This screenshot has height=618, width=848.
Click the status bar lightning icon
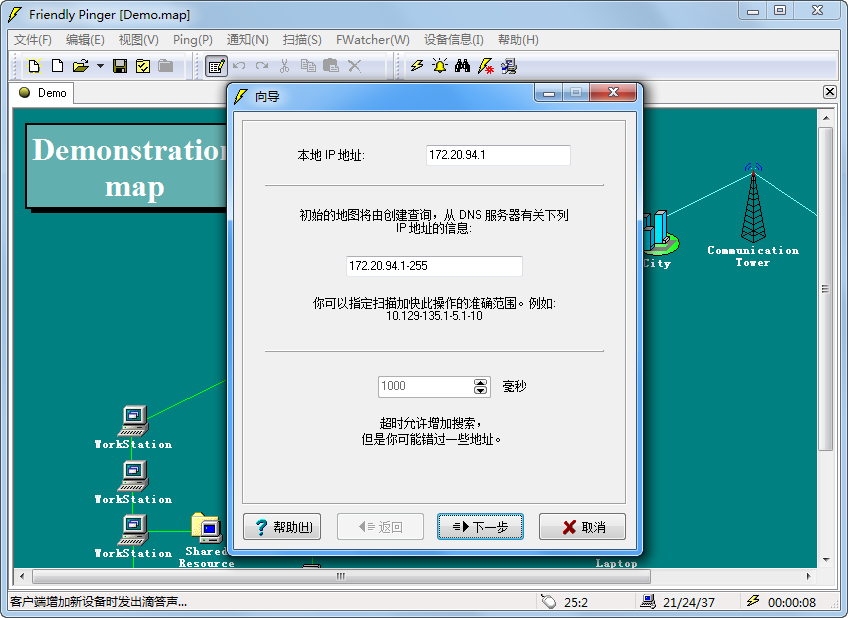753,601
